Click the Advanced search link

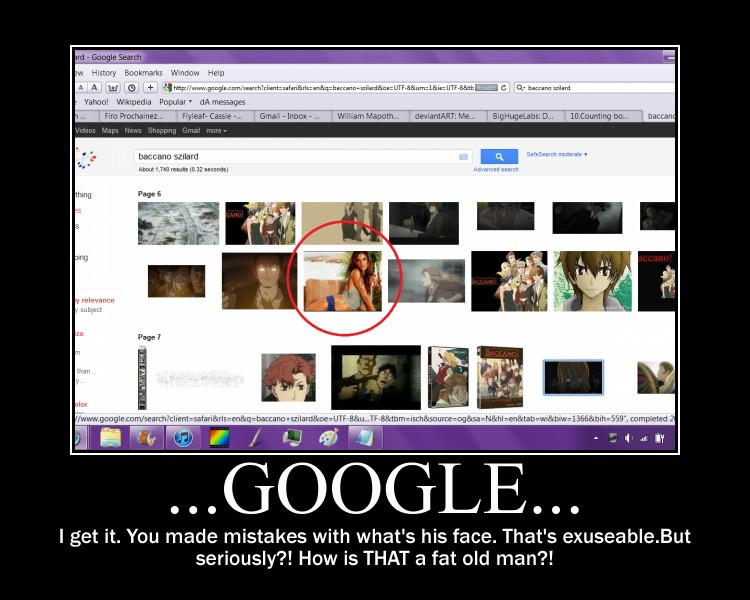496,169
